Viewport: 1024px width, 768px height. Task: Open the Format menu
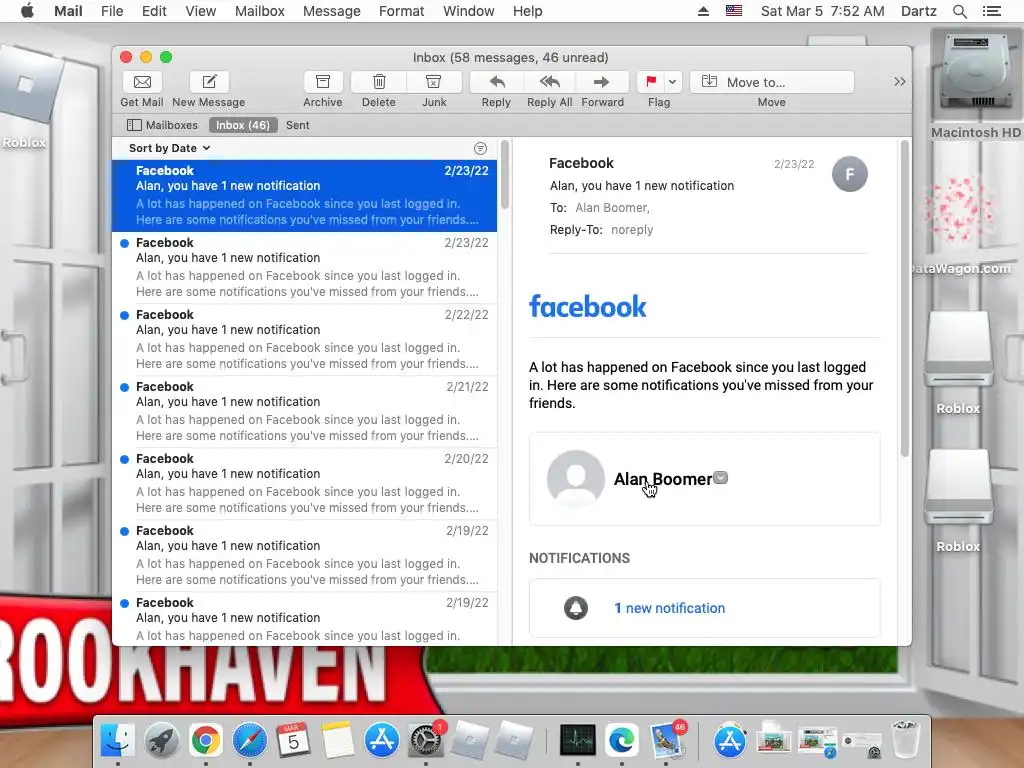coord(402,11)
